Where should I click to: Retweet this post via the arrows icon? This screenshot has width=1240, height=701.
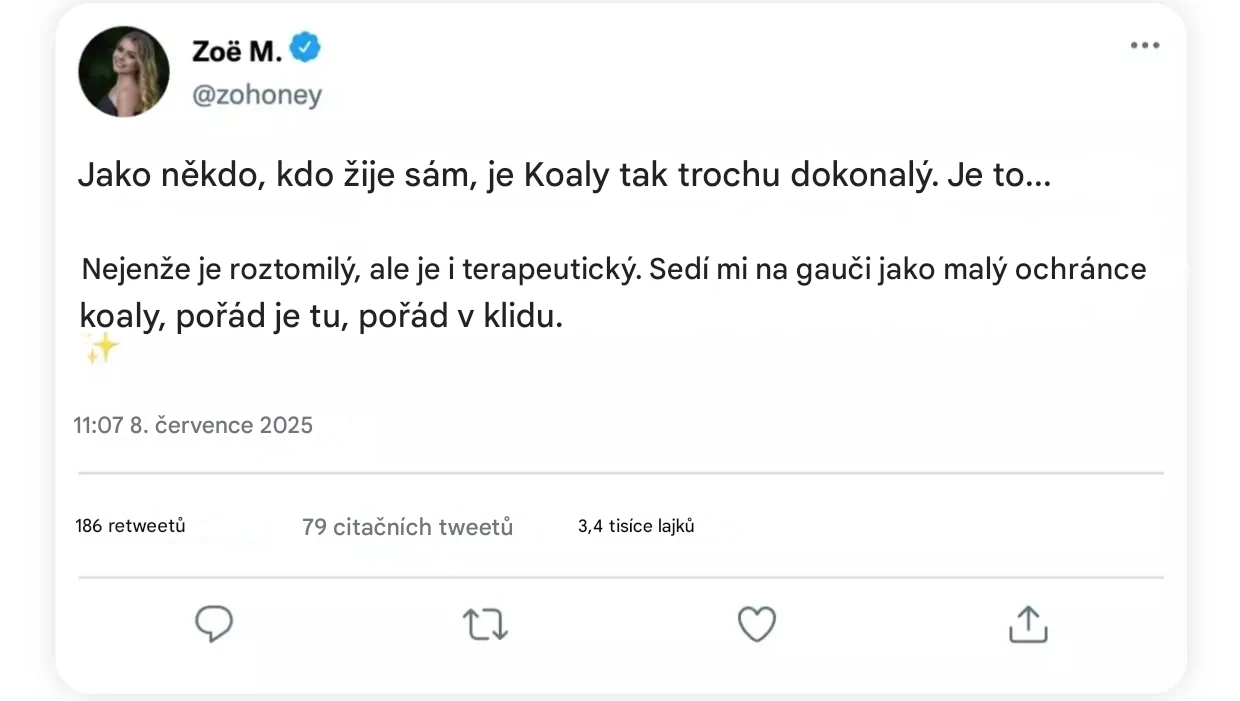pyautogui.click(x=485, y=625)
